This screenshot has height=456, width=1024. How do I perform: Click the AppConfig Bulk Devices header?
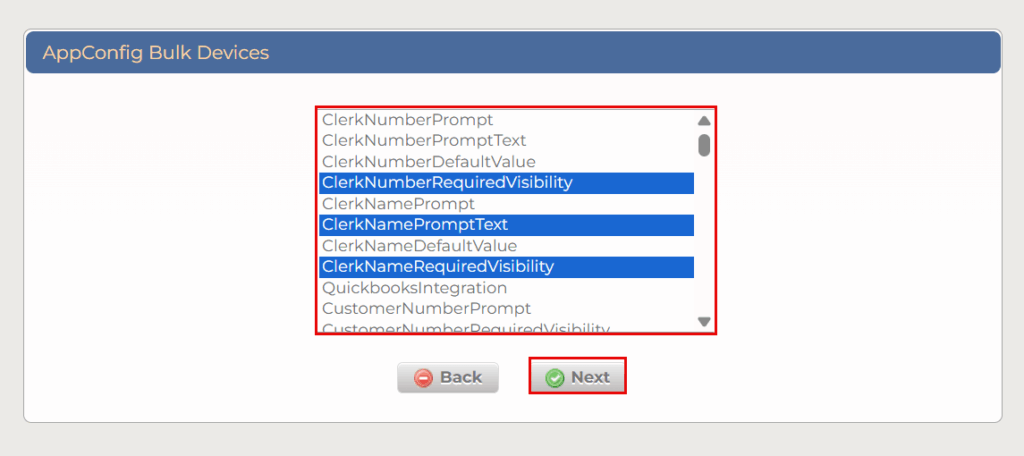point(156,53)
